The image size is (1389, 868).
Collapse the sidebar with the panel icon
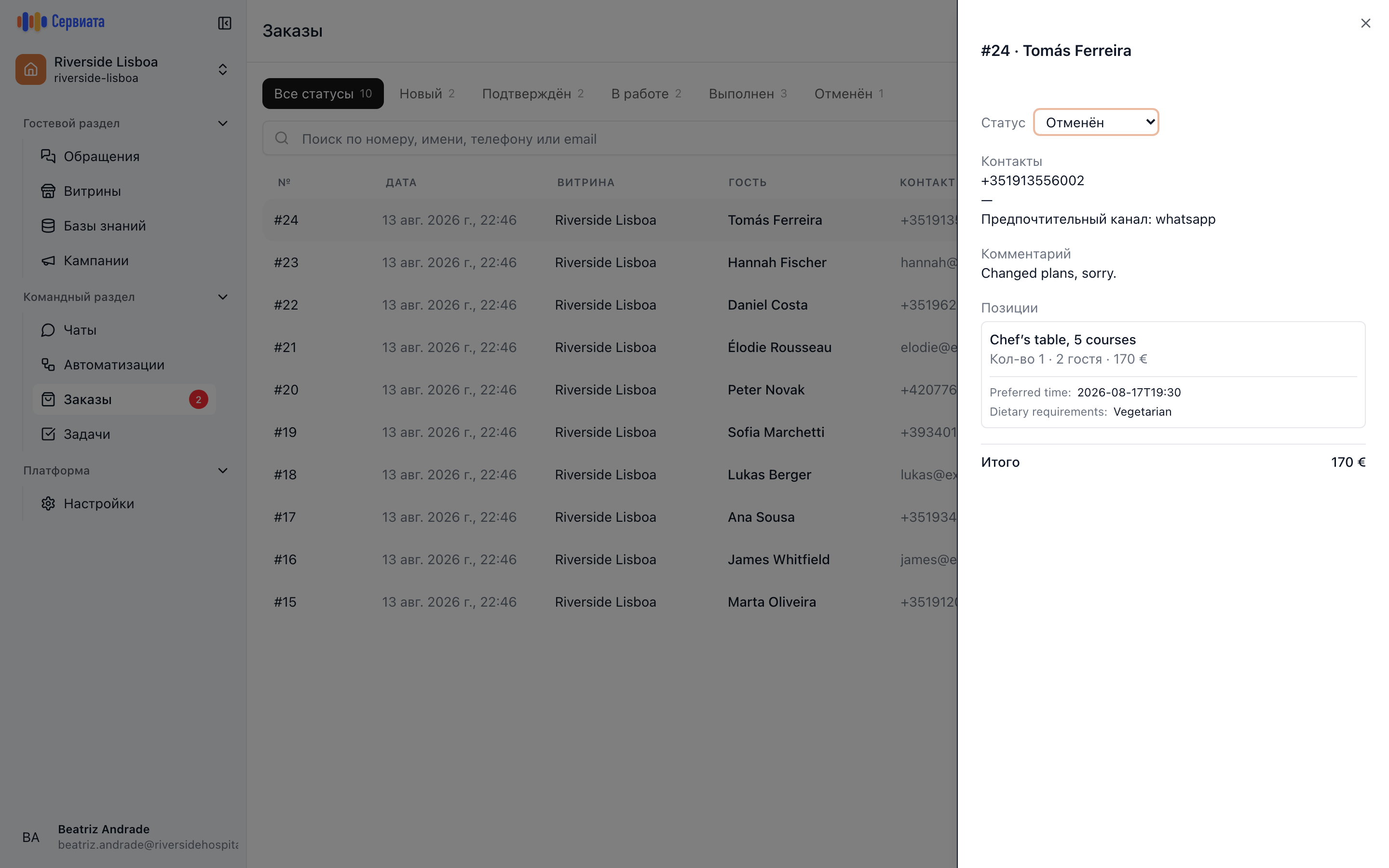pyautogui.click(x=224, y=23)
